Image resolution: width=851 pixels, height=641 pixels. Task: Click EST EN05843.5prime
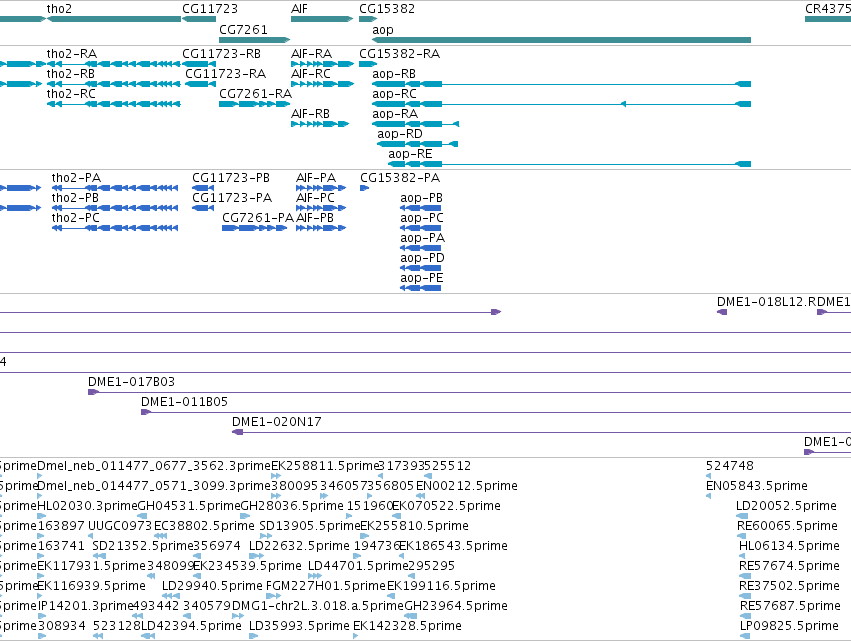click(x=757, y=486)
